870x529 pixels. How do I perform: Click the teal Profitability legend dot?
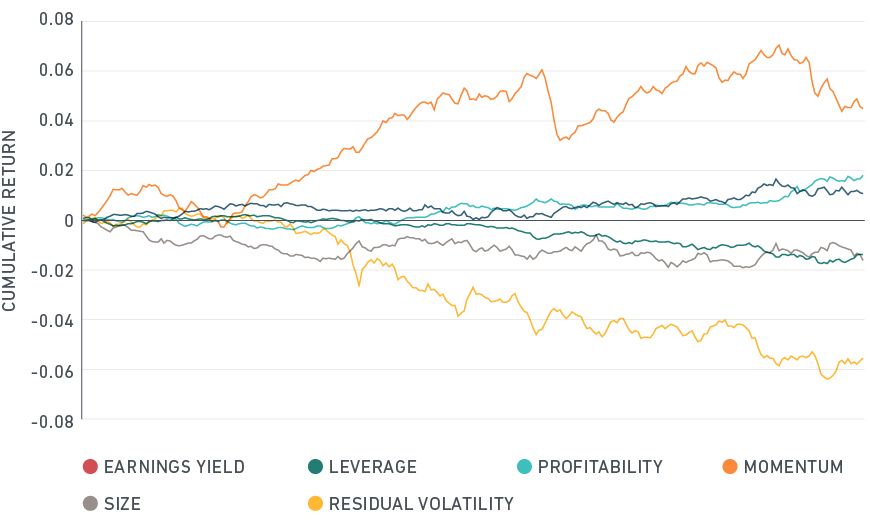coord(524,467)
